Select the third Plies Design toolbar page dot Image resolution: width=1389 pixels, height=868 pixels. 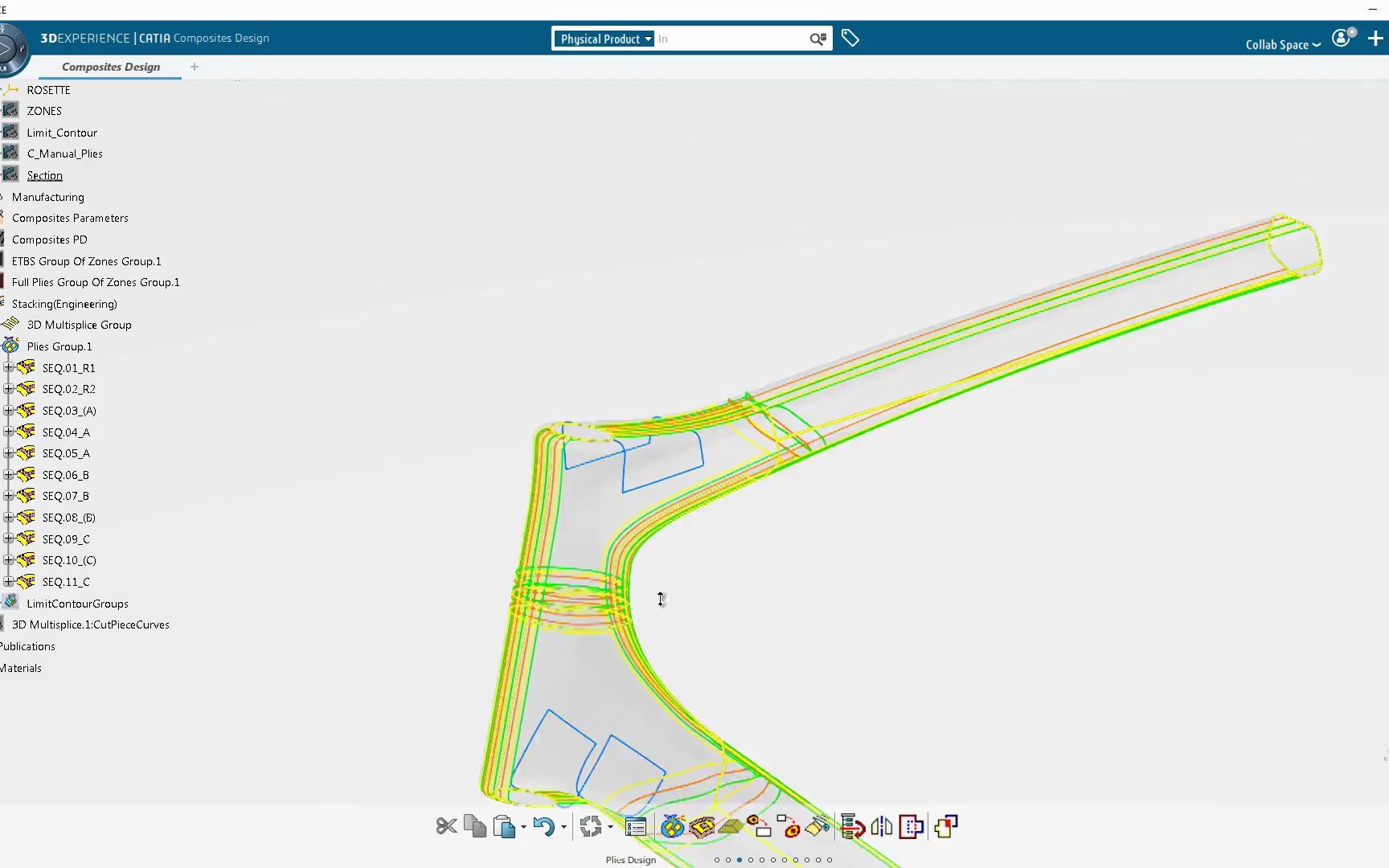coord(740,859)
